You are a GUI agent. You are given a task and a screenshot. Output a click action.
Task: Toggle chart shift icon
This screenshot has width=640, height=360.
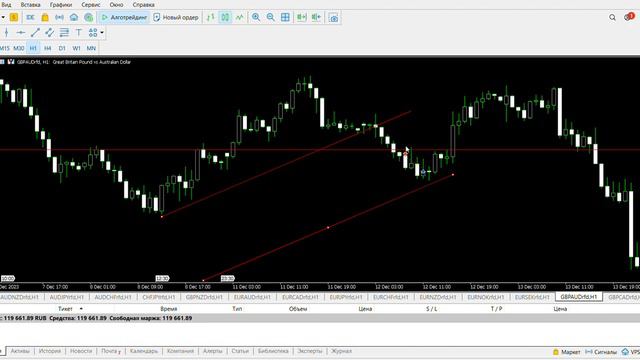tap(316, 18)
